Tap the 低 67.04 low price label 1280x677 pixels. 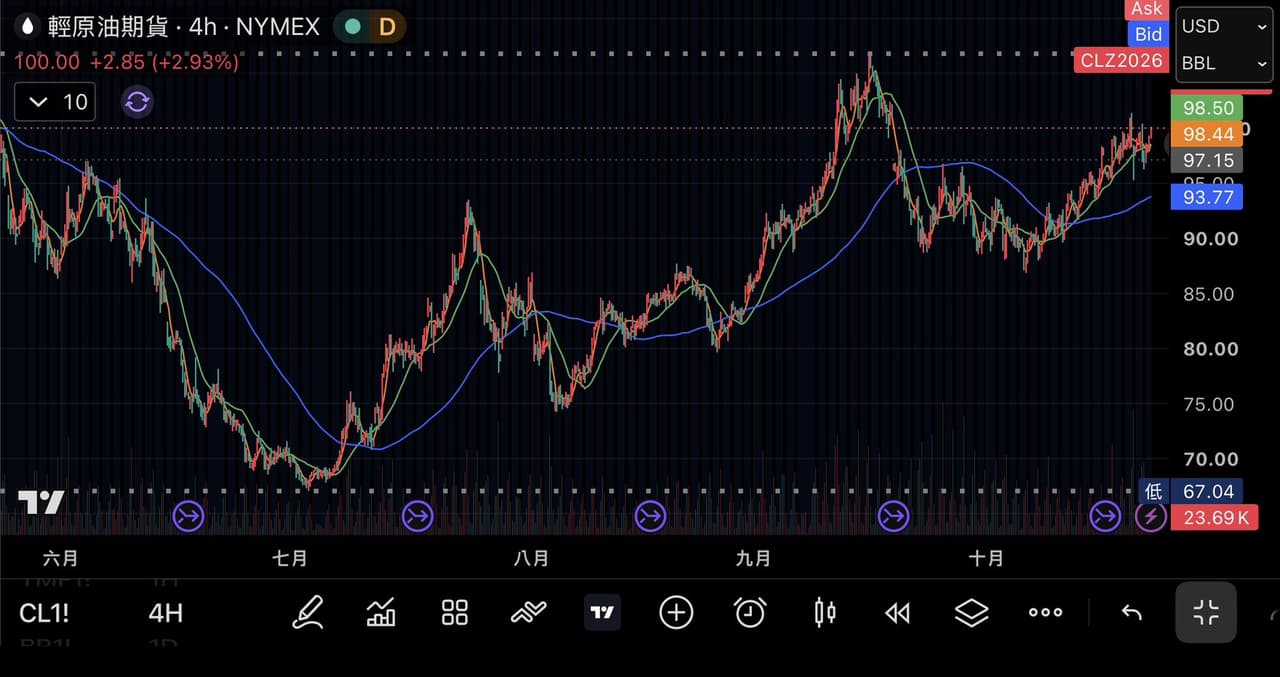tap(1191, 491)
